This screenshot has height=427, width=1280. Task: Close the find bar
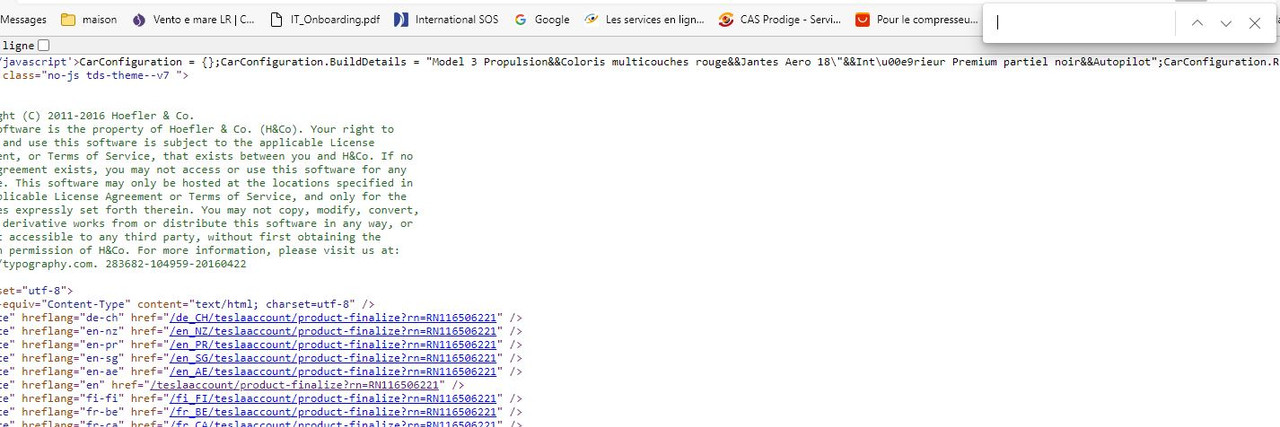coord(1255,23)
